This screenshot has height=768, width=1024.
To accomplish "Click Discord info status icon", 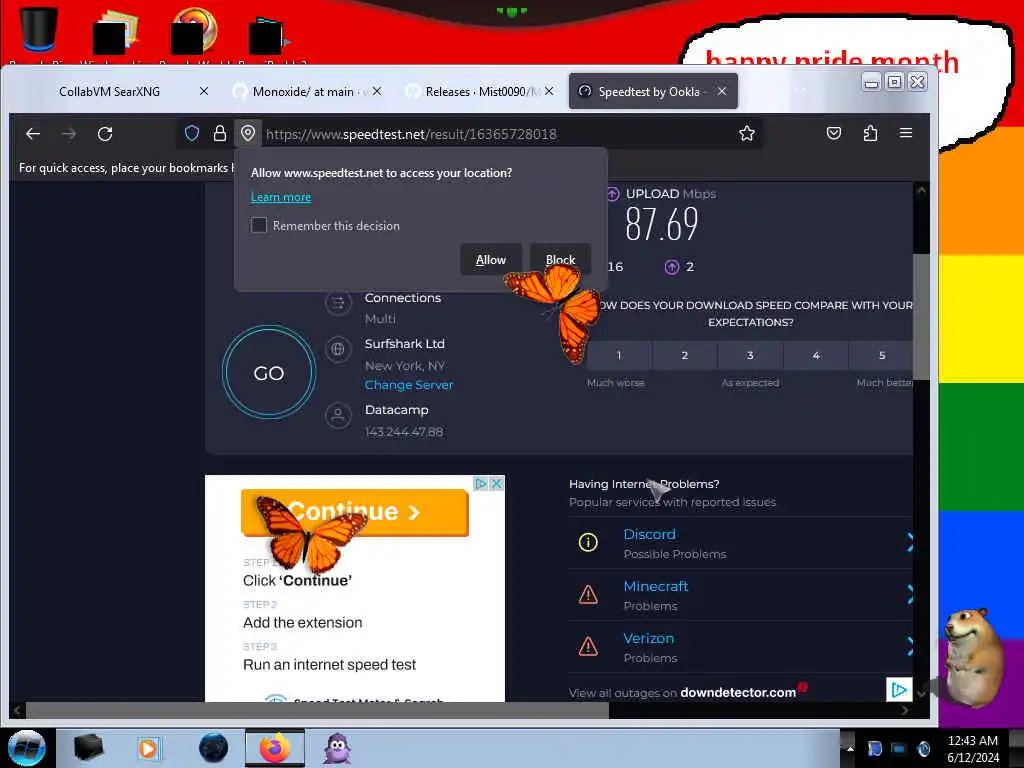I will 588,542.
